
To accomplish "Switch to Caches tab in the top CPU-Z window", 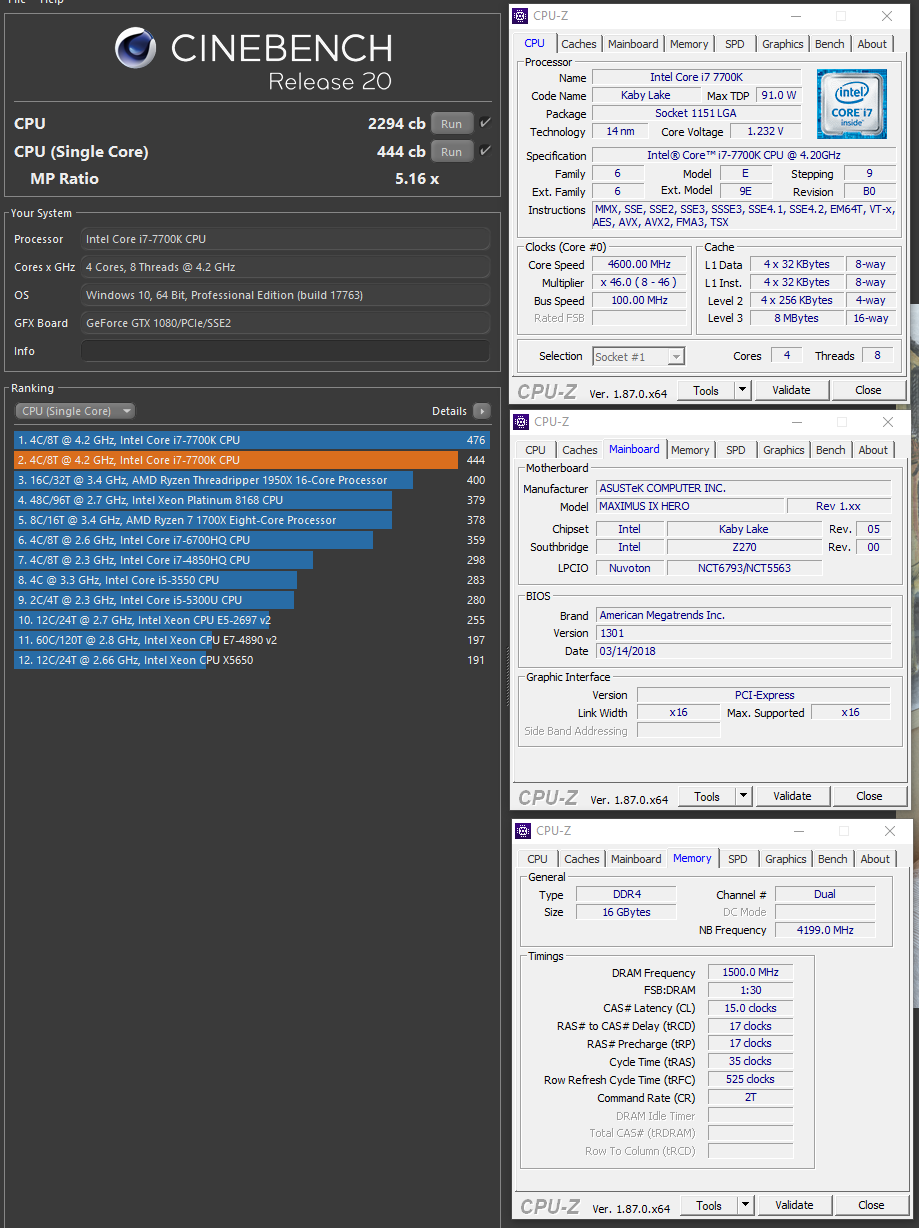I will click(579, 44).
